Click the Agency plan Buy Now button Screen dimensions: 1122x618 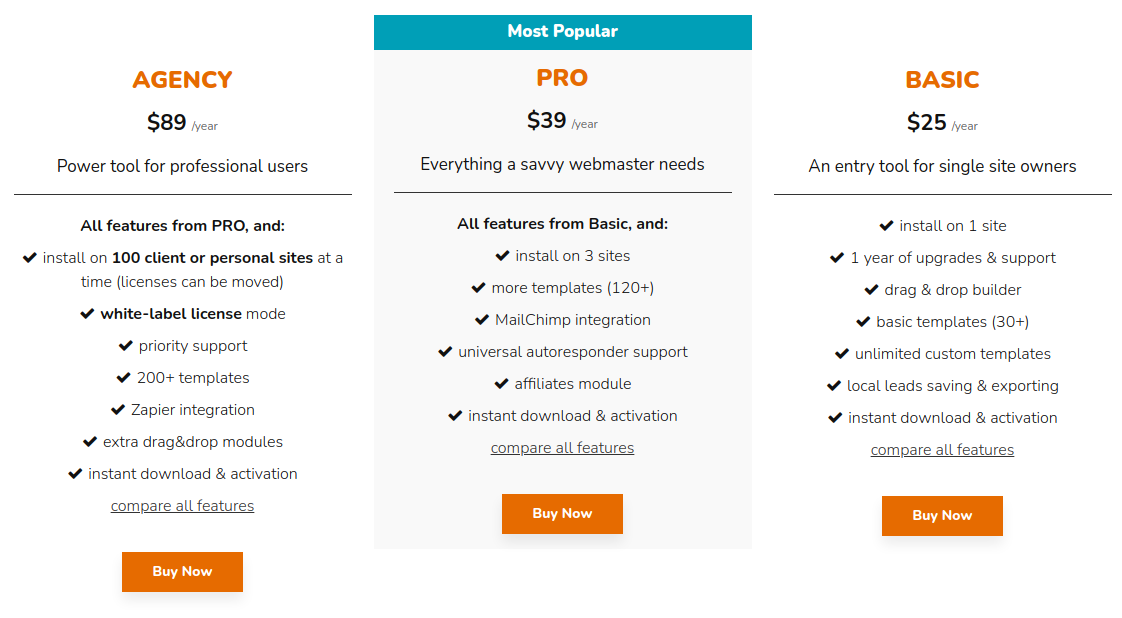pyautogui.click(x=182, y=572)
